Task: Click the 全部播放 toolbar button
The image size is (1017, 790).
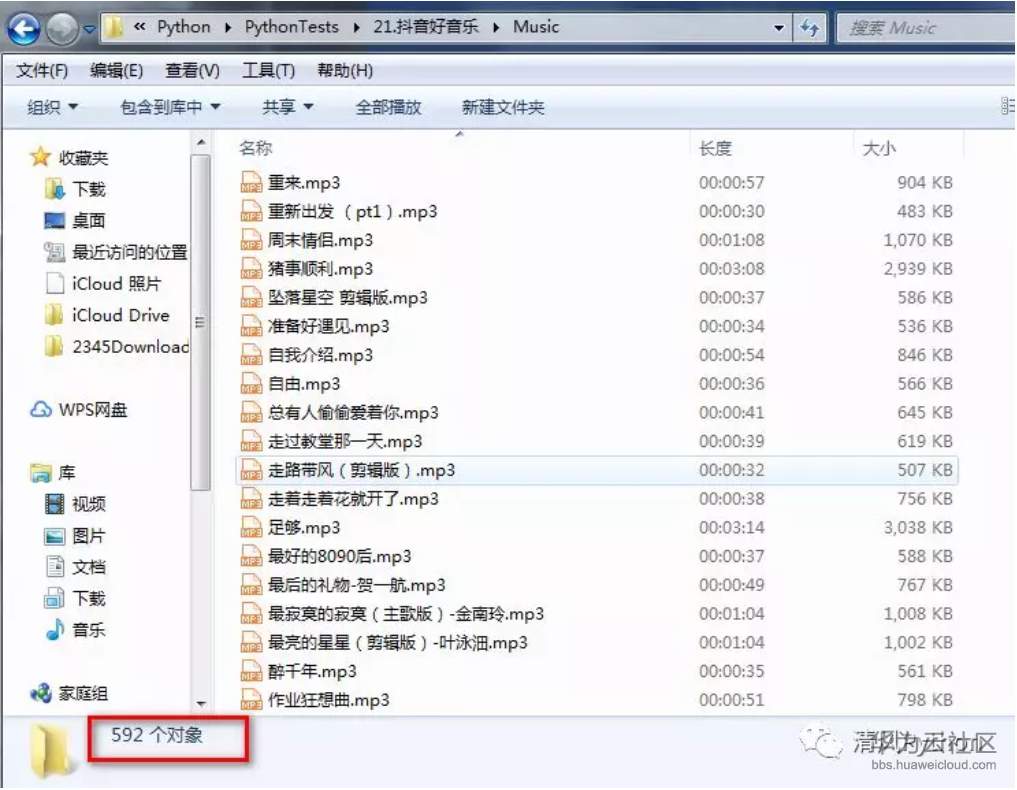Action: click(387, 106)
